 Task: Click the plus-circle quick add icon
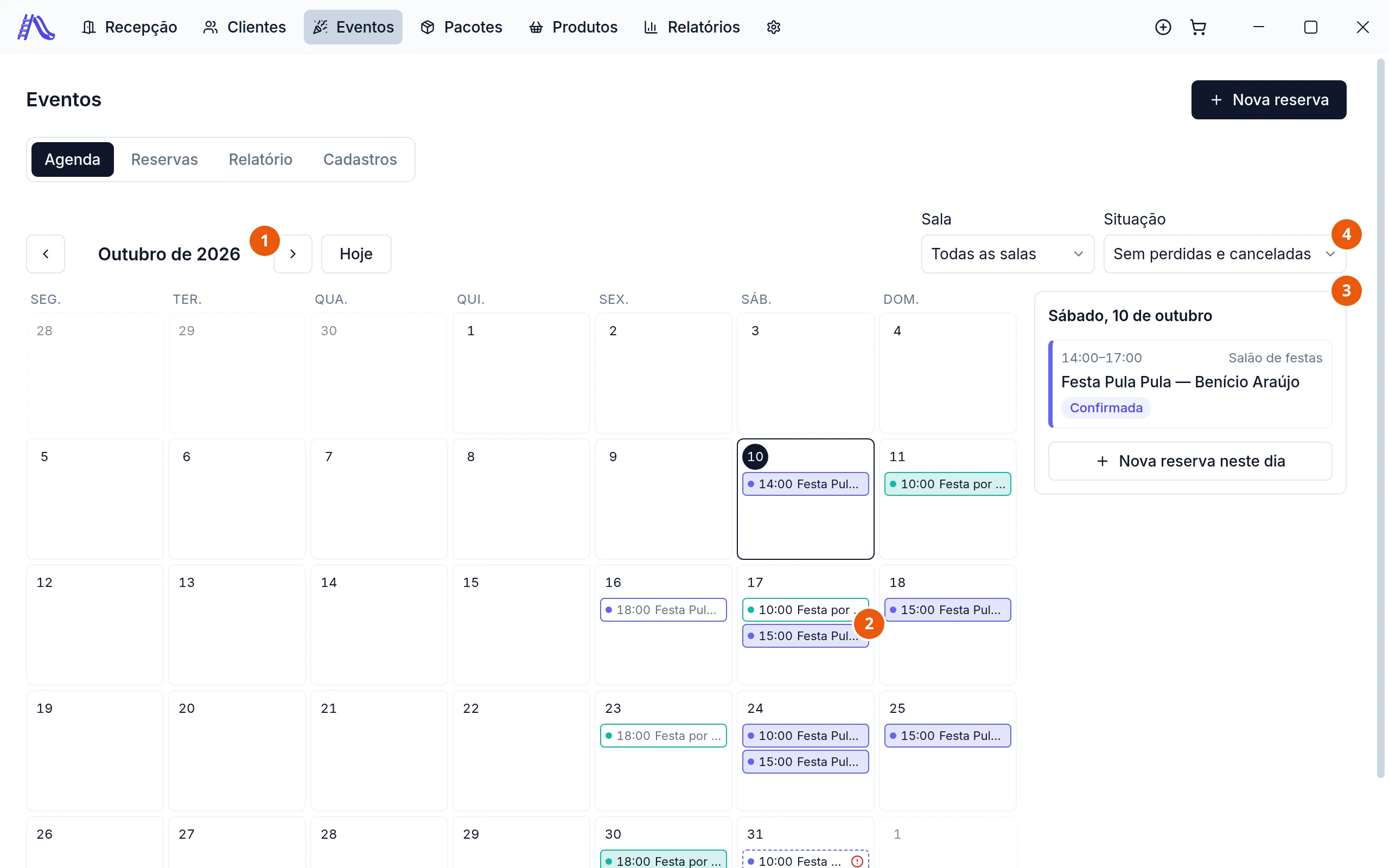click(1163, 27)
